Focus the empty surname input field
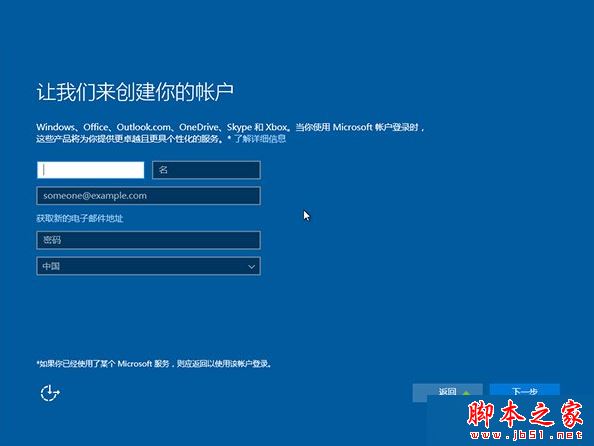Screen dimensions: 594x446 tap(91, 170)
